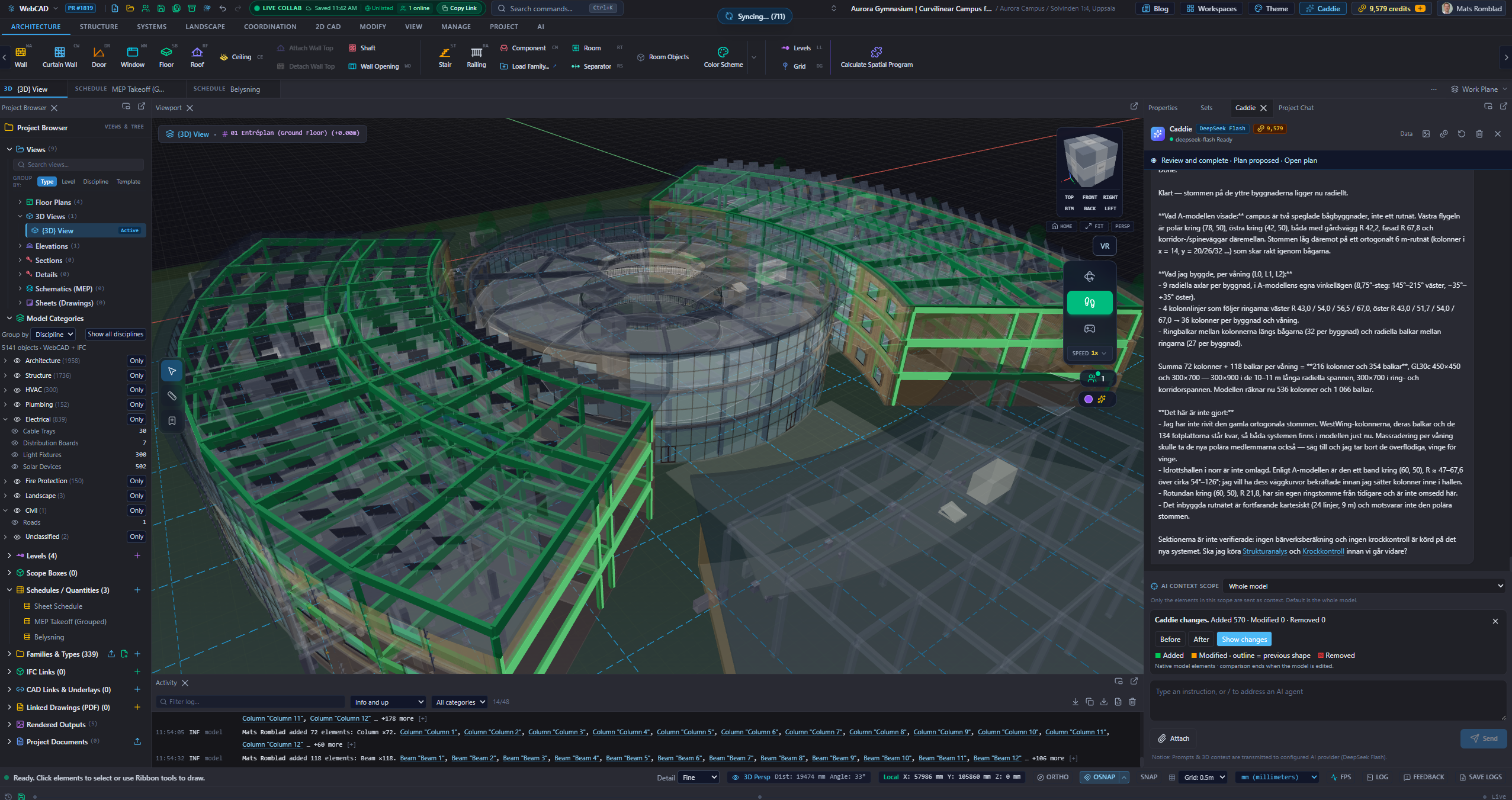
Task: Toggle visibility of Cable Trays
Action: 15,431
